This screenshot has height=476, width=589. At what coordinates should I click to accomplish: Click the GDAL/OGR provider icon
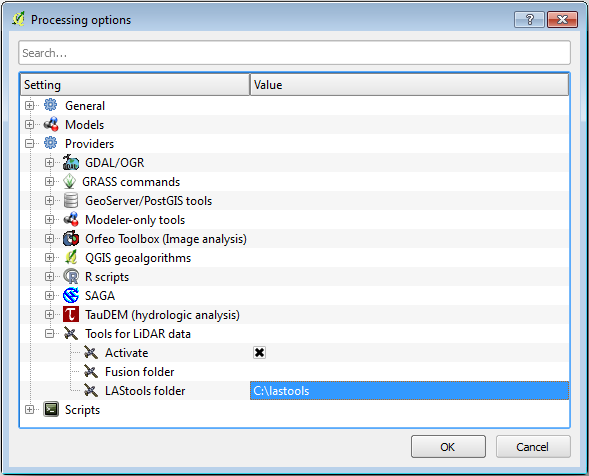click(71, 162)
